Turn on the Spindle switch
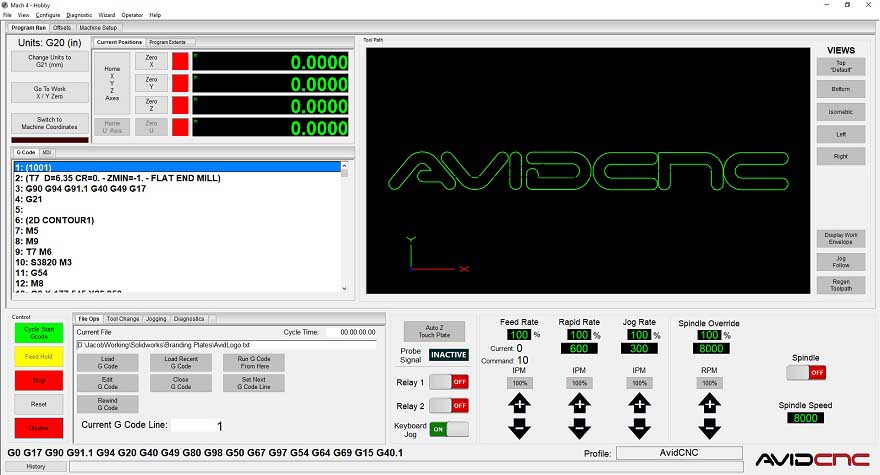 806,372
